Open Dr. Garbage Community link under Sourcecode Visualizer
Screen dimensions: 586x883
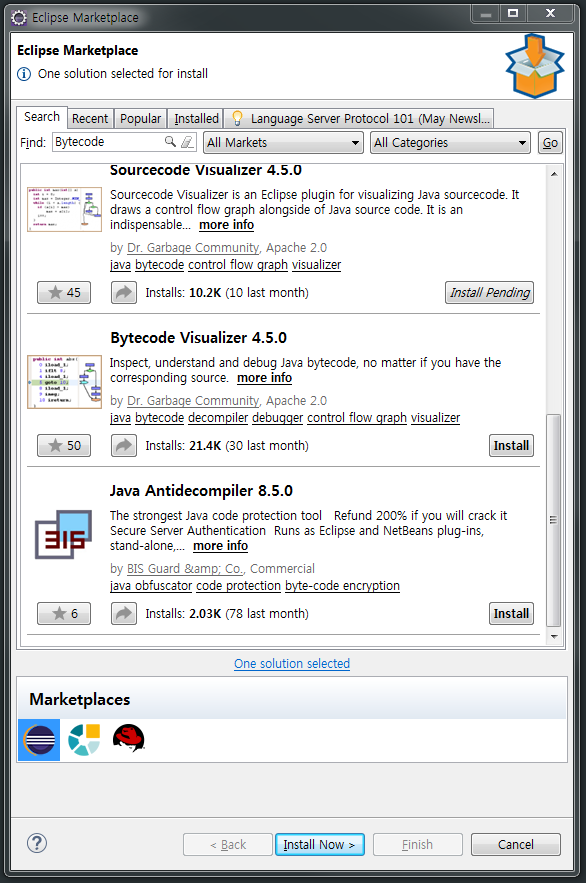pyautogui.click(x=193, y=248)
